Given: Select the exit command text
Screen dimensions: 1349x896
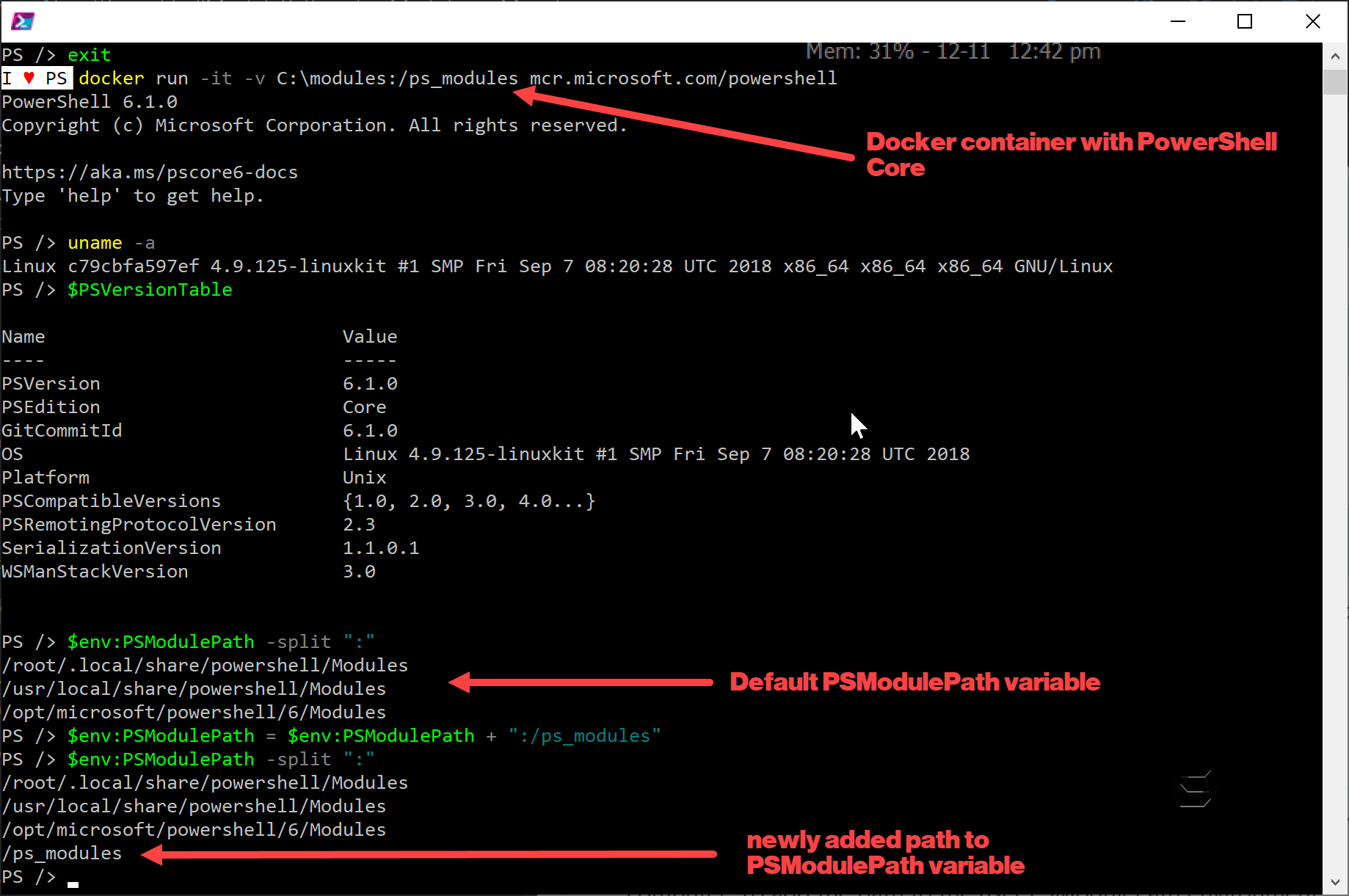Looking at the screenshot, I should (89, 54).
